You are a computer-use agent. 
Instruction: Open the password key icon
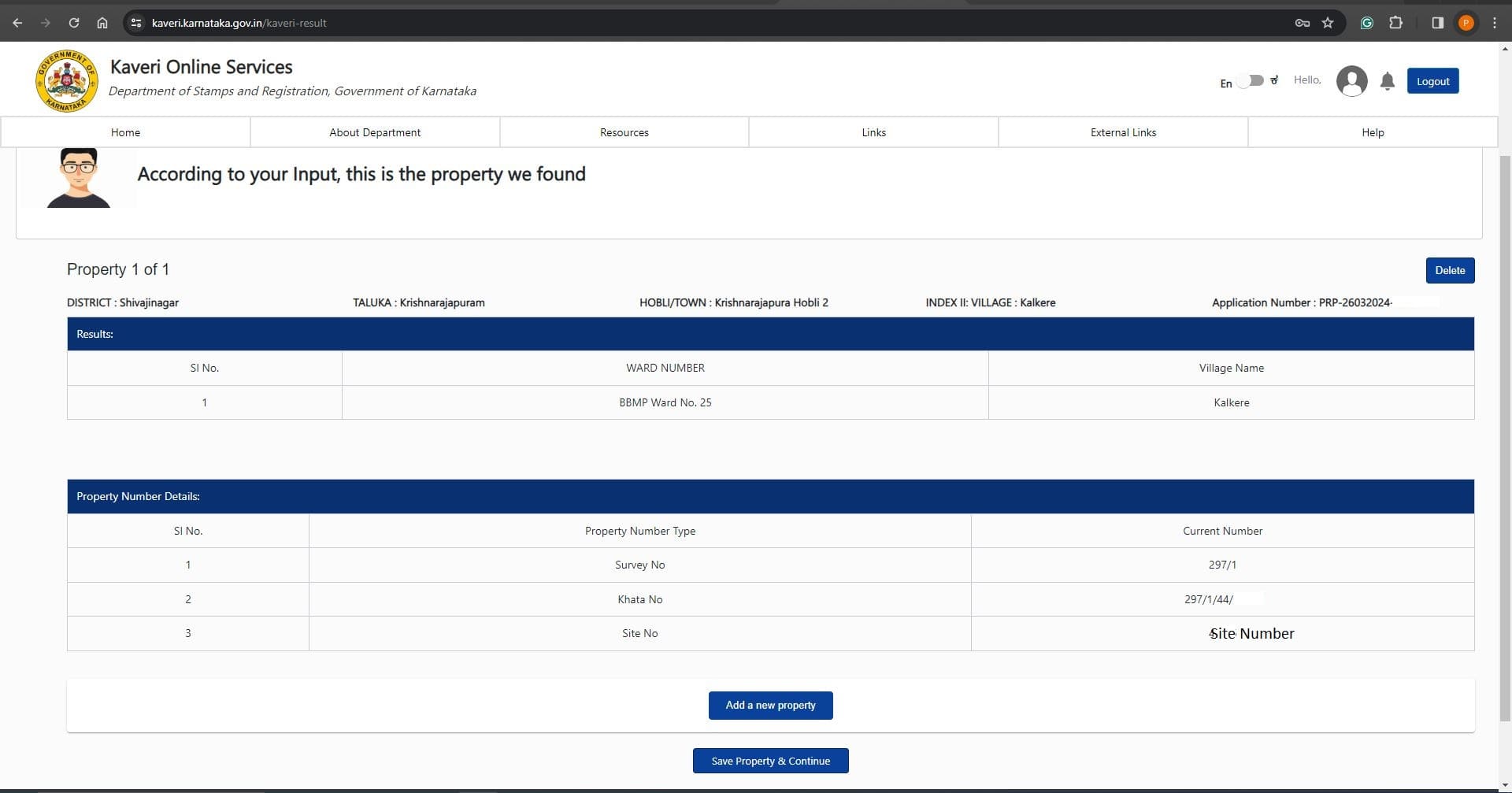pyautogui.click(x=1302, y=23)
